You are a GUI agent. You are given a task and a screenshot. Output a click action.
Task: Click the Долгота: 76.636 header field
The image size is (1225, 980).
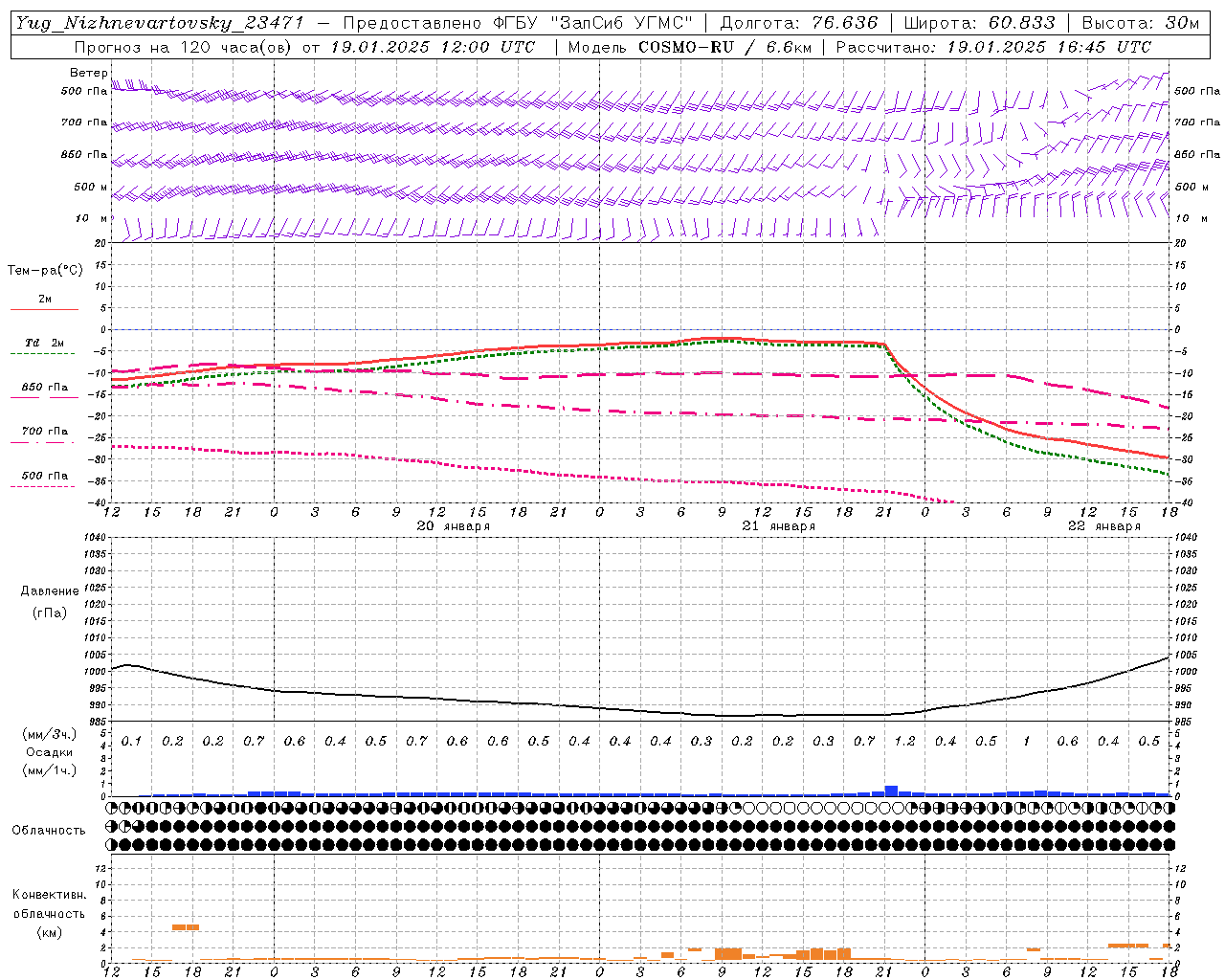point(799,23)
